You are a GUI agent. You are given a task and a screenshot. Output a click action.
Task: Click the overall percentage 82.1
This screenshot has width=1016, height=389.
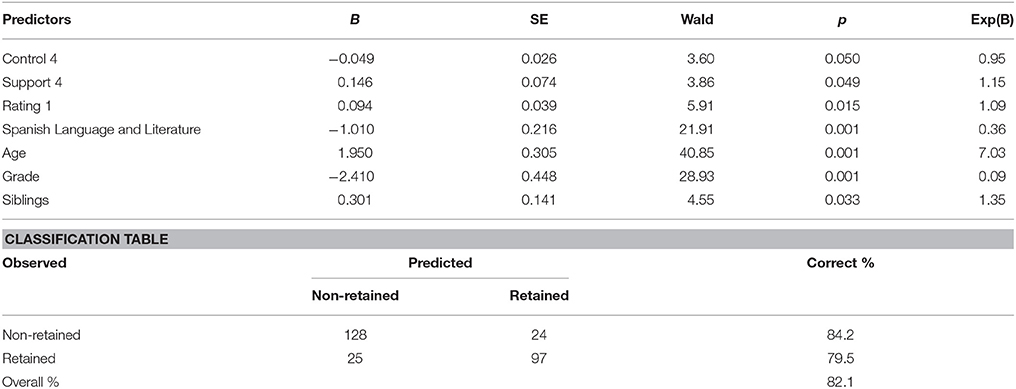[x=840, y=383]
